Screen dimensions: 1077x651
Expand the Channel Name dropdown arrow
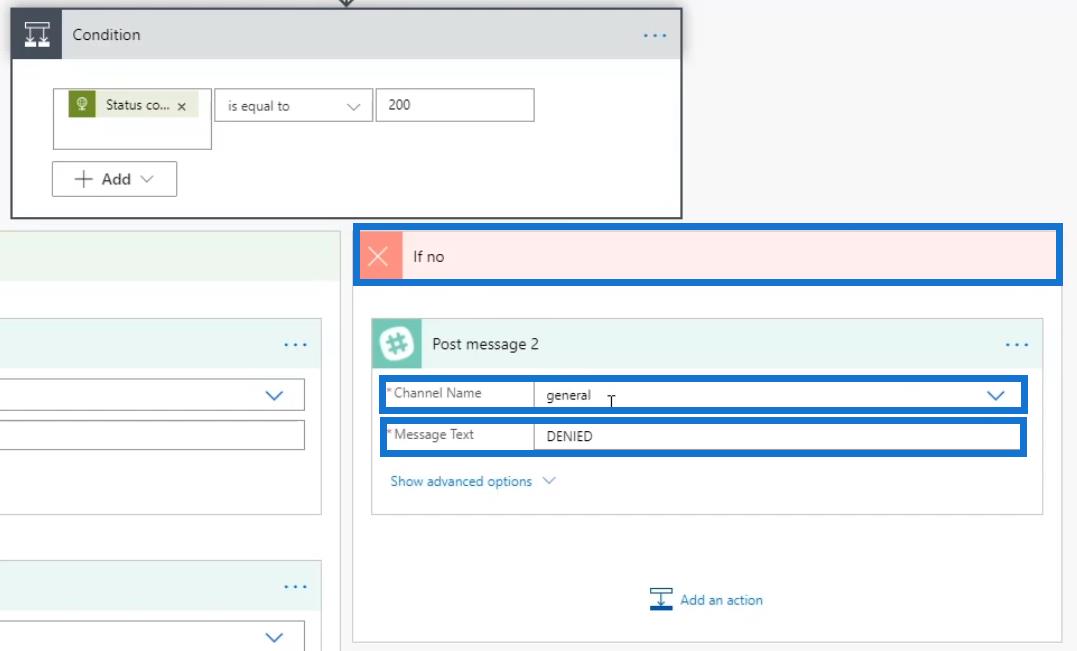click(995, 396)
